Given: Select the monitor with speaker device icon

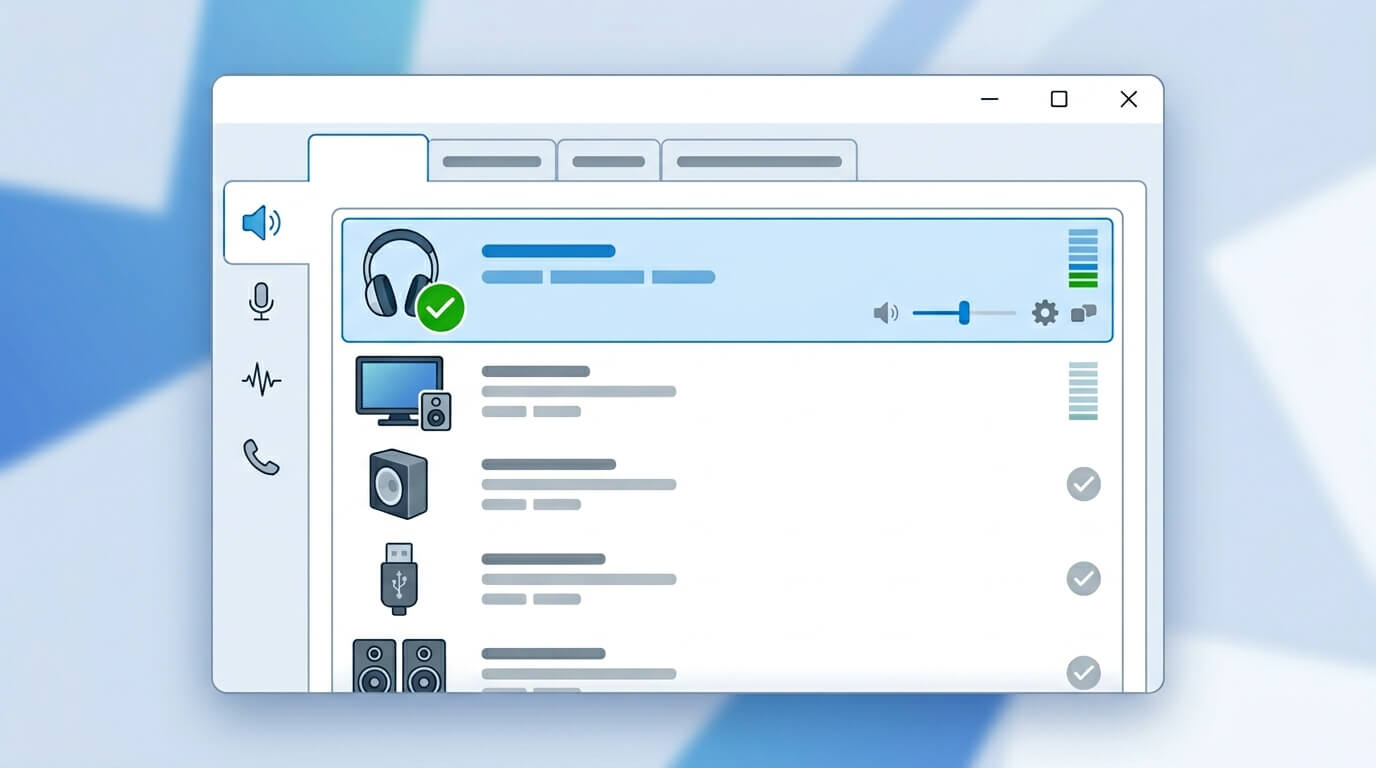Looking at the screenshot, I should click(403, 393).
